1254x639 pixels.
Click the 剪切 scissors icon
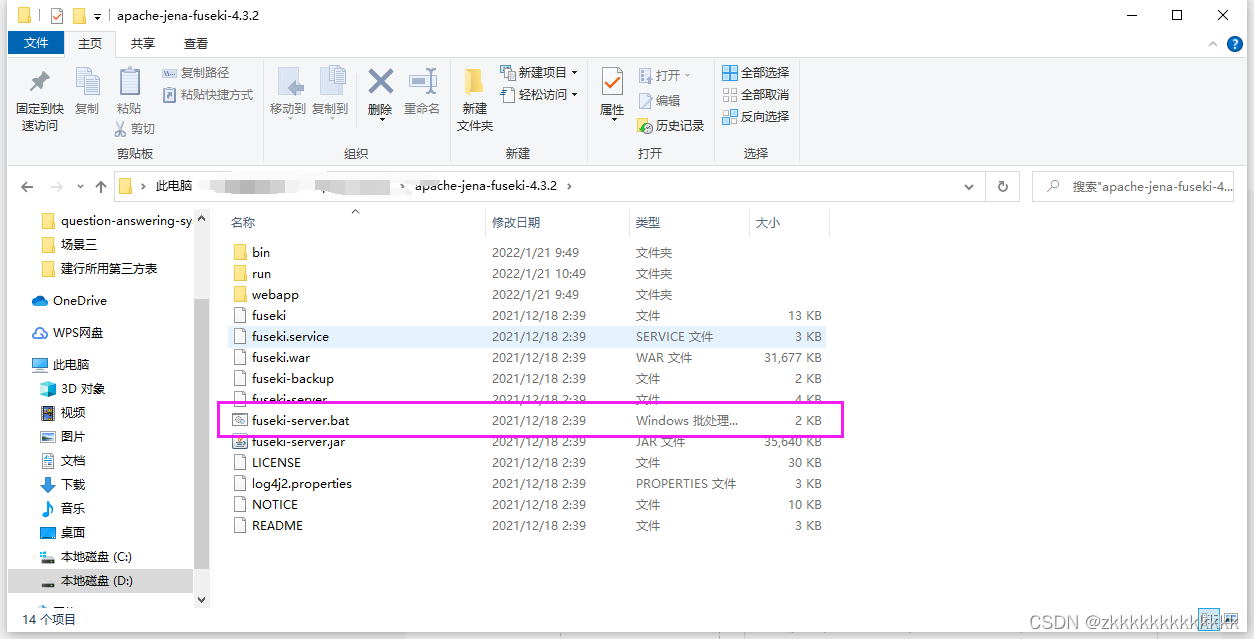(121, 129)
